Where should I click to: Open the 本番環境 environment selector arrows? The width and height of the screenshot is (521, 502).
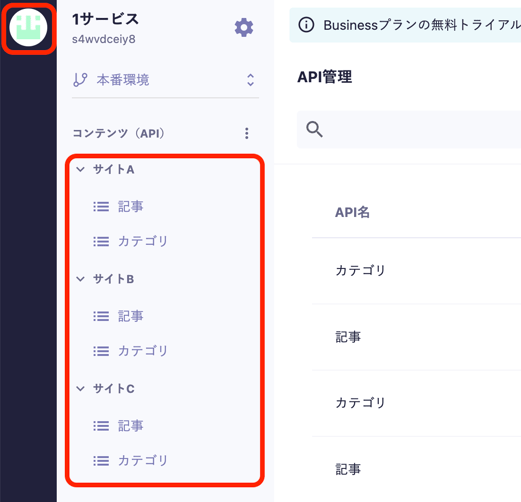pyautogui.click(x=250, y=80)
